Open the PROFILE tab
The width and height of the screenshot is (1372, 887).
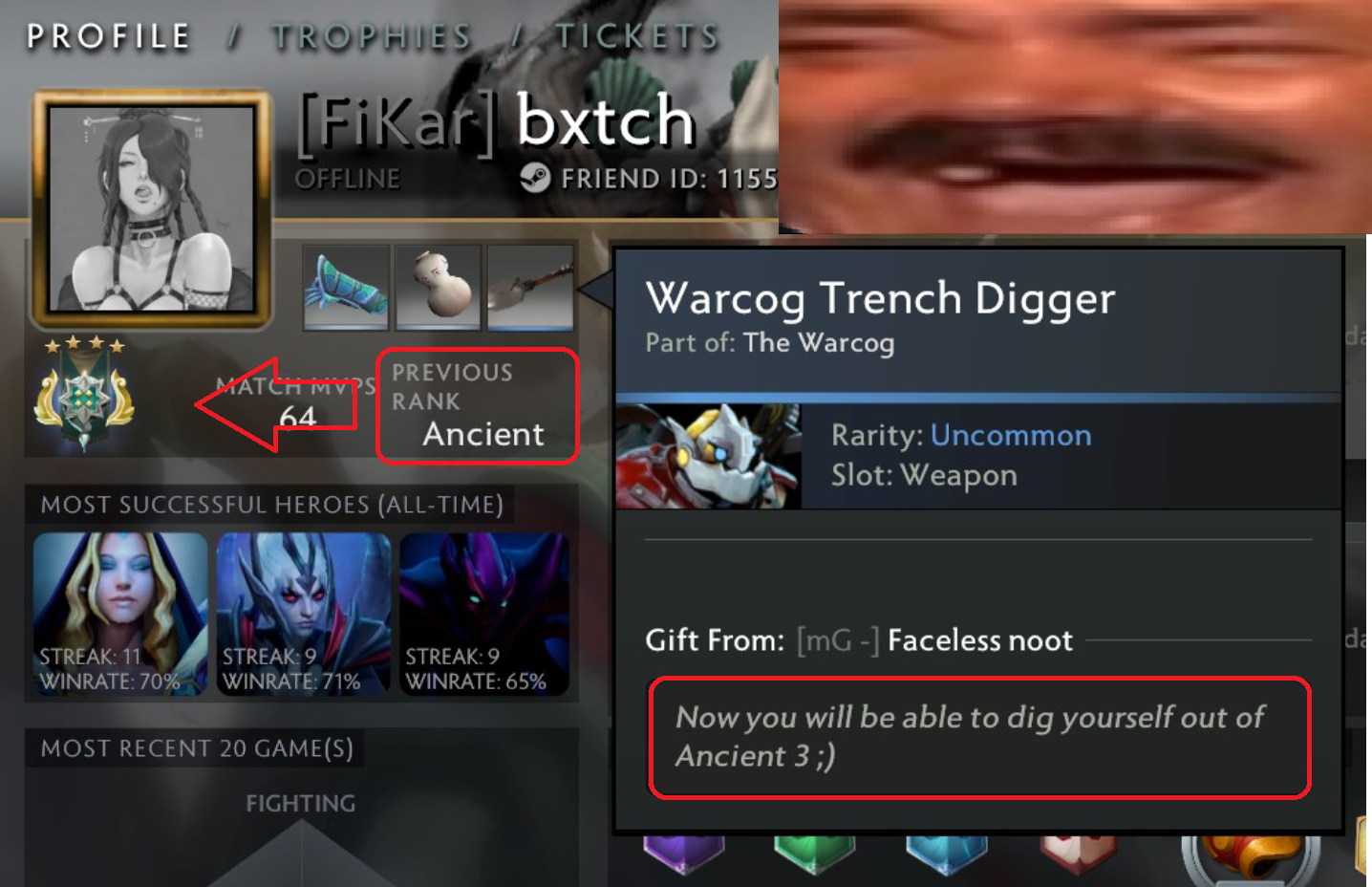108,36
